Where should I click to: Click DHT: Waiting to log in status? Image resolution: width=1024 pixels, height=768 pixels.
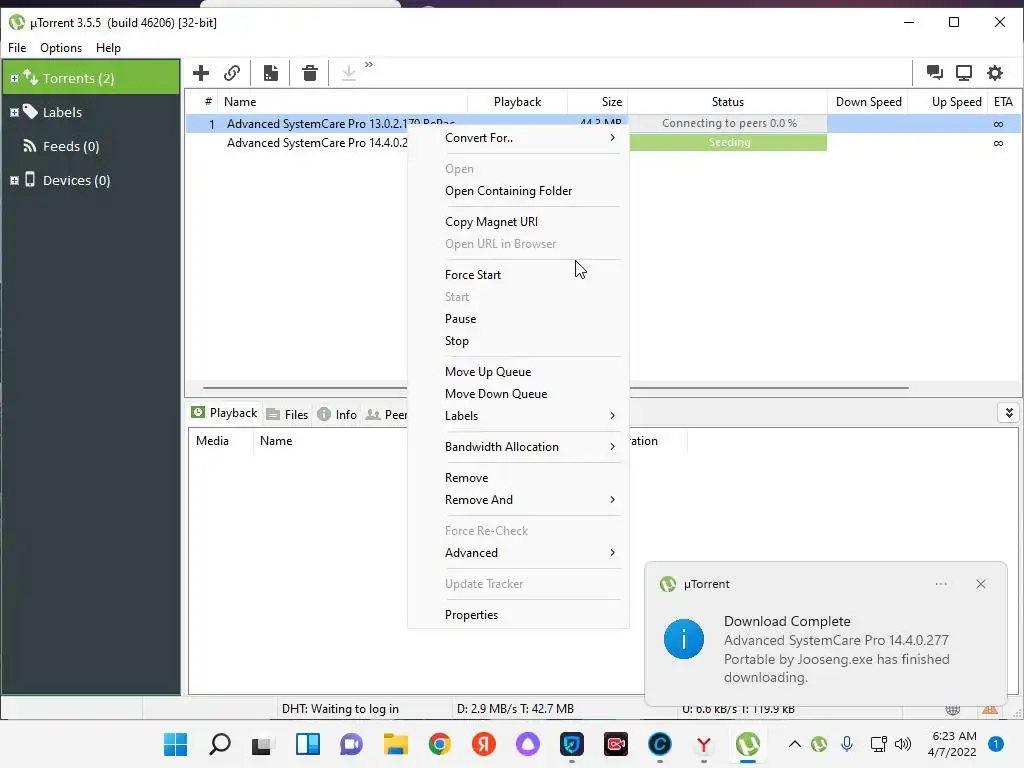(x=340, y=709)
